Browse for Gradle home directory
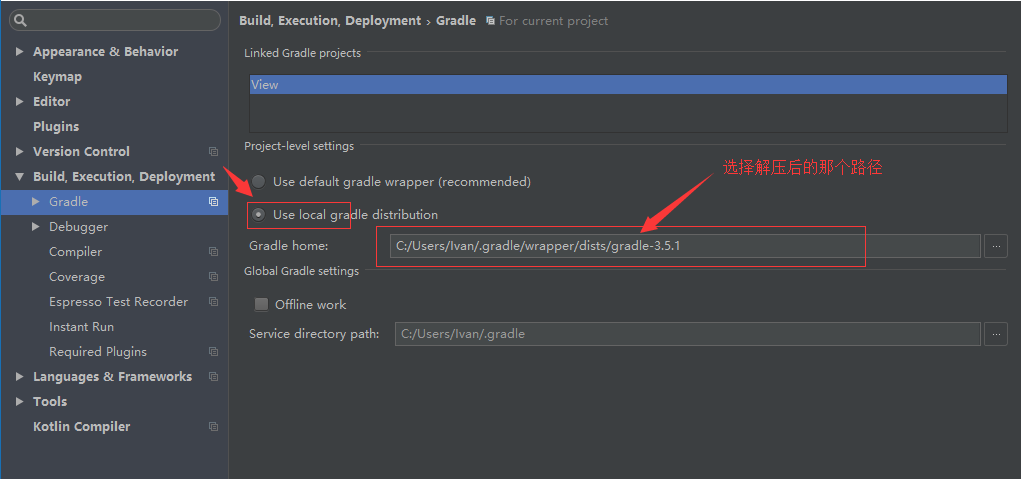Image resolution: width=1021 pixels, height=479 pixels. coord(996,246)
